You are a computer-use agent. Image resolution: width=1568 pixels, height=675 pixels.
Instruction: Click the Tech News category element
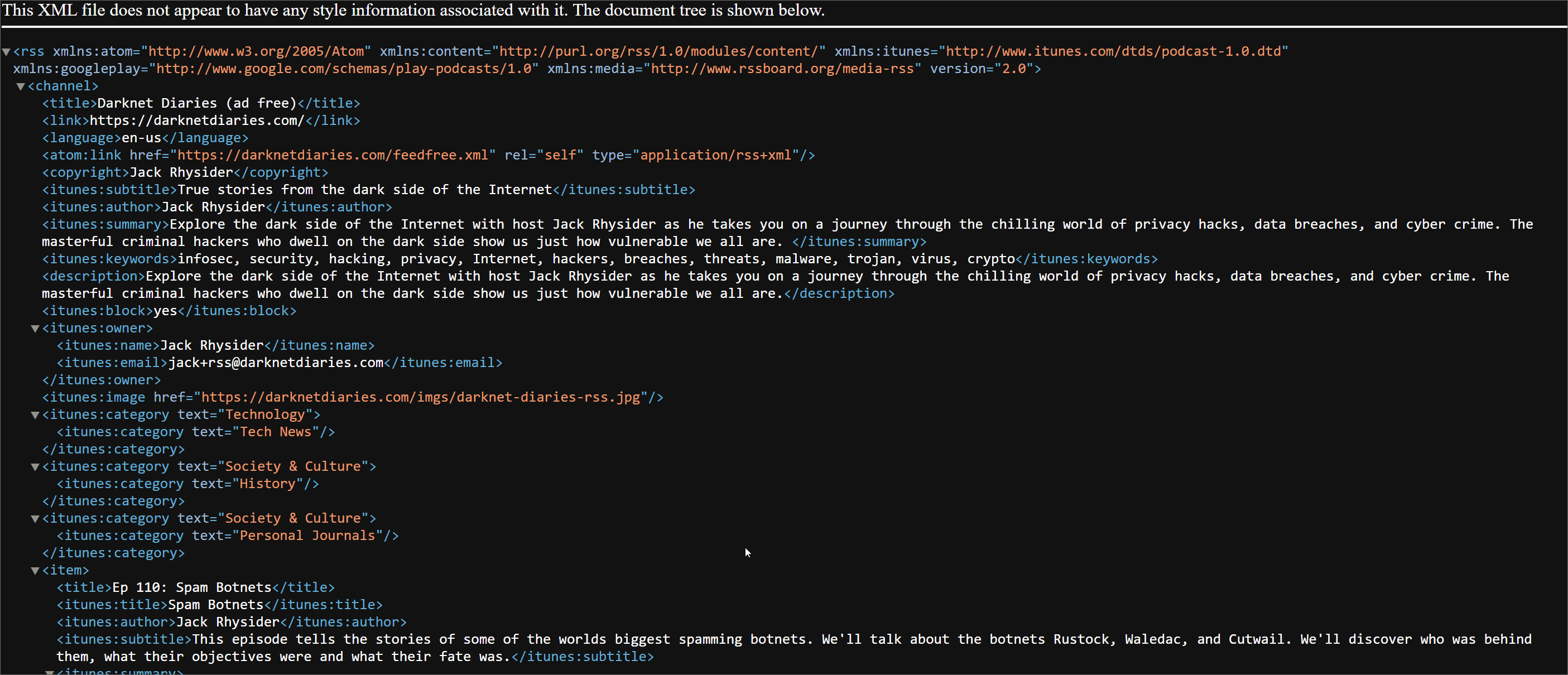tap(195, 432)
